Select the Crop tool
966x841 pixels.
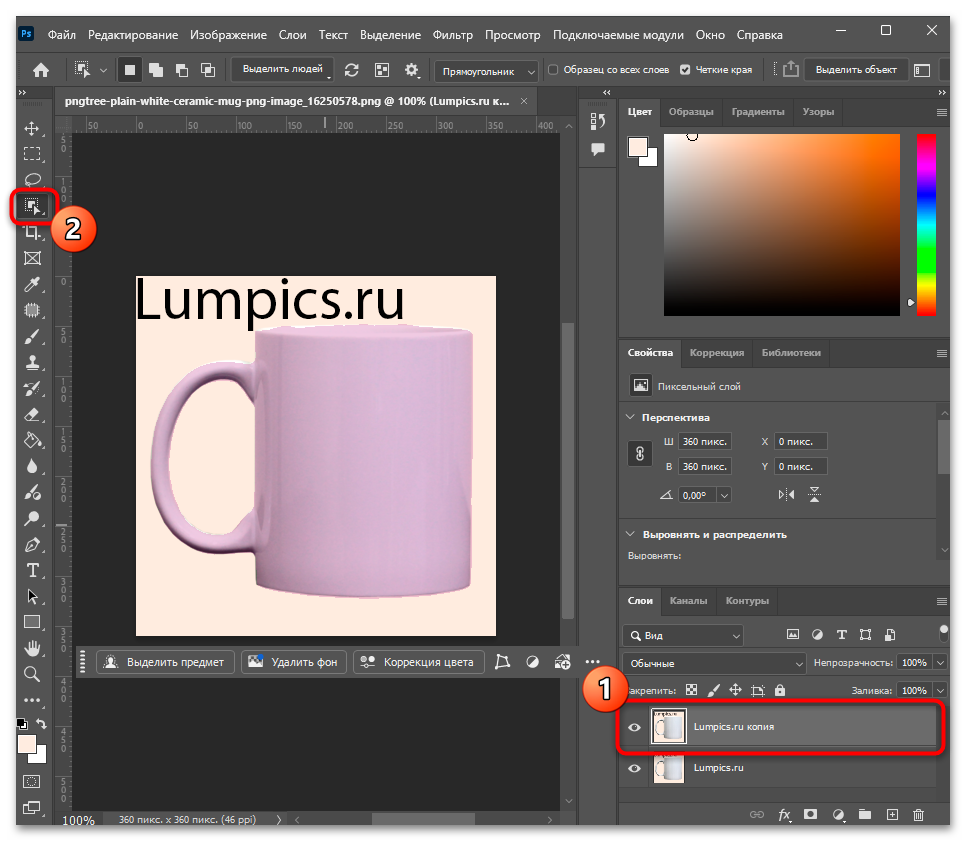(x=32, y=232)
